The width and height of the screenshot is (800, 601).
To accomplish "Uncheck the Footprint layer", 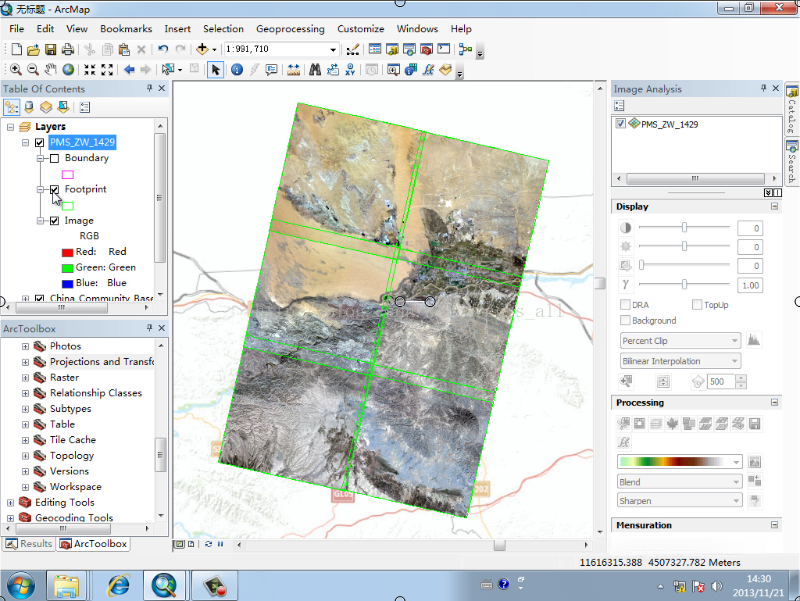I will 54,189.
